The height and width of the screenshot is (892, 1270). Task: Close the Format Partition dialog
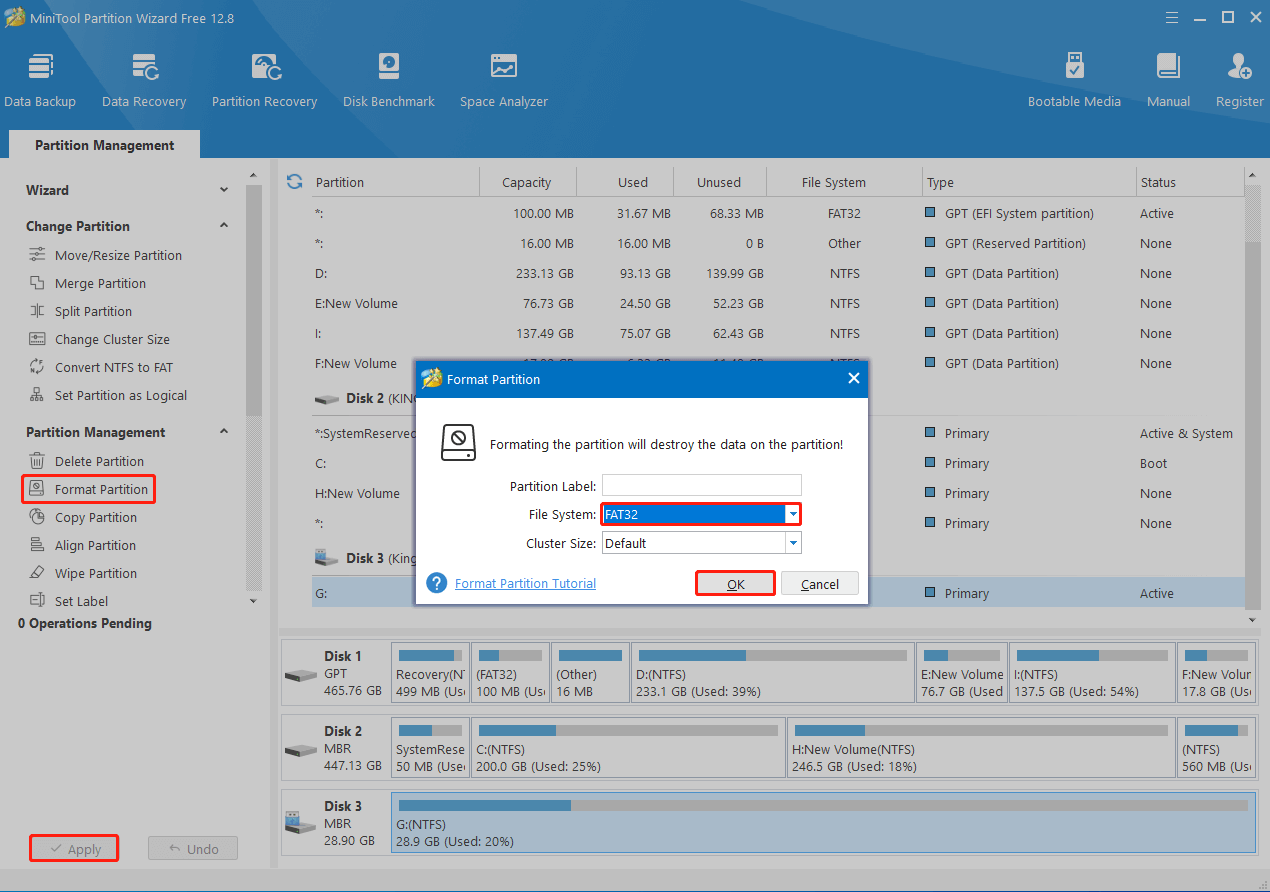click(854, 379)
